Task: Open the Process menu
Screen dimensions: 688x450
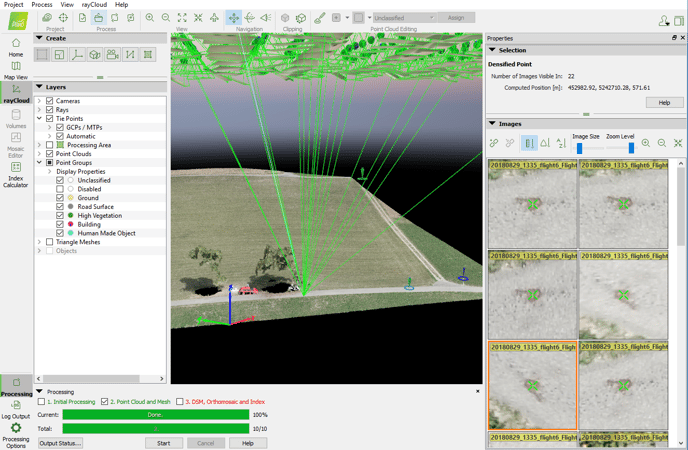Action: pos(41,5)
